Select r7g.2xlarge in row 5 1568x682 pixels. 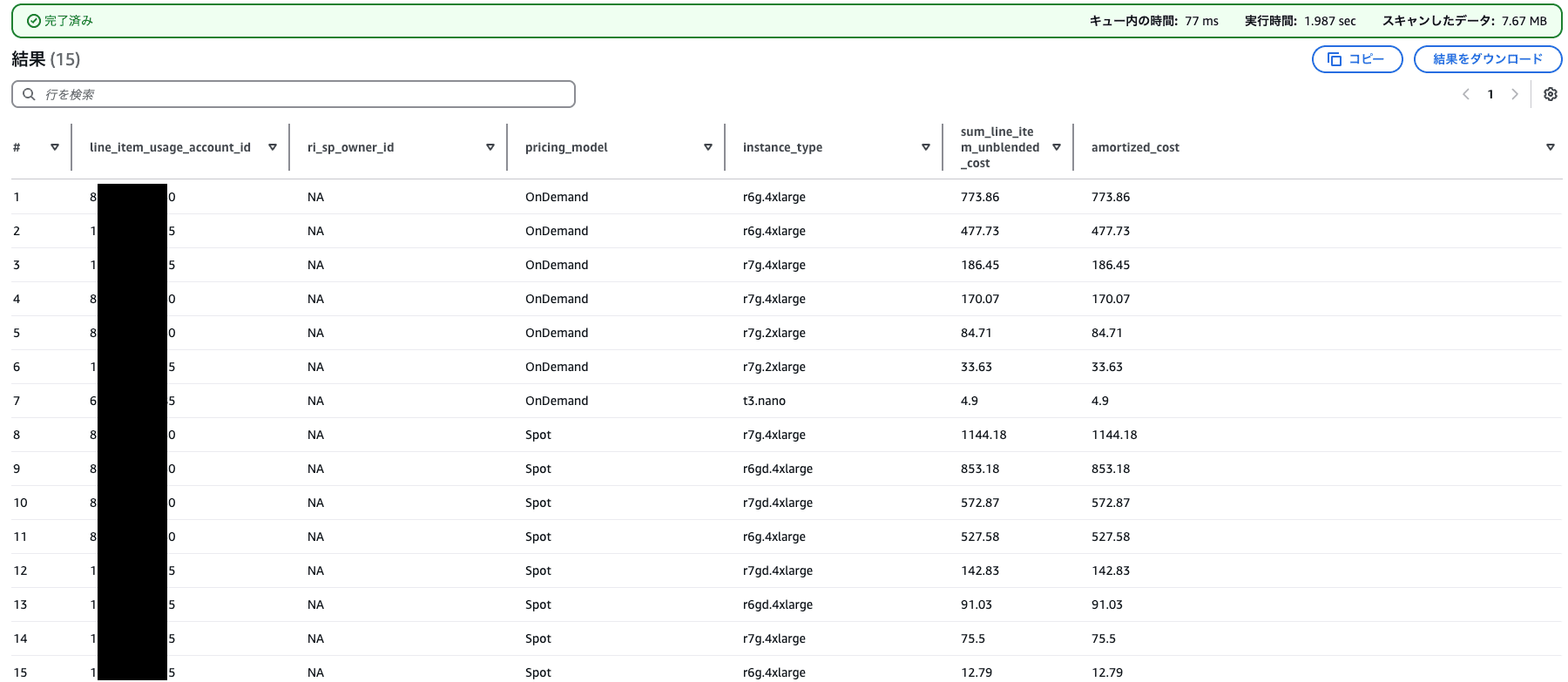774,333
